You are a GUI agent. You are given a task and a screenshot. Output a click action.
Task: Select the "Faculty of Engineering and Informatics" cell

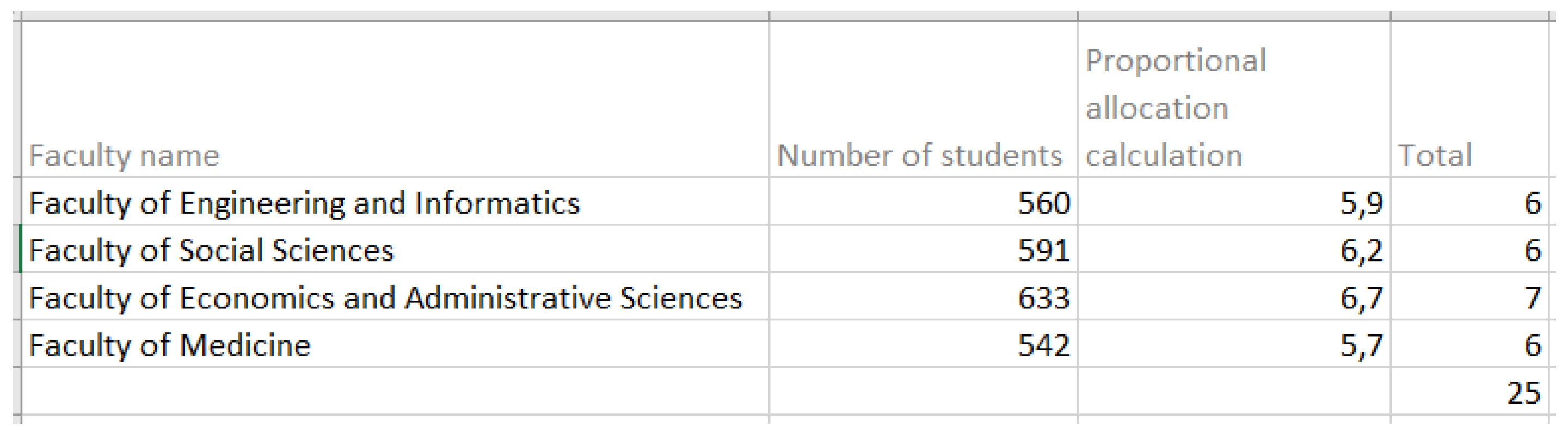(395, 202)
